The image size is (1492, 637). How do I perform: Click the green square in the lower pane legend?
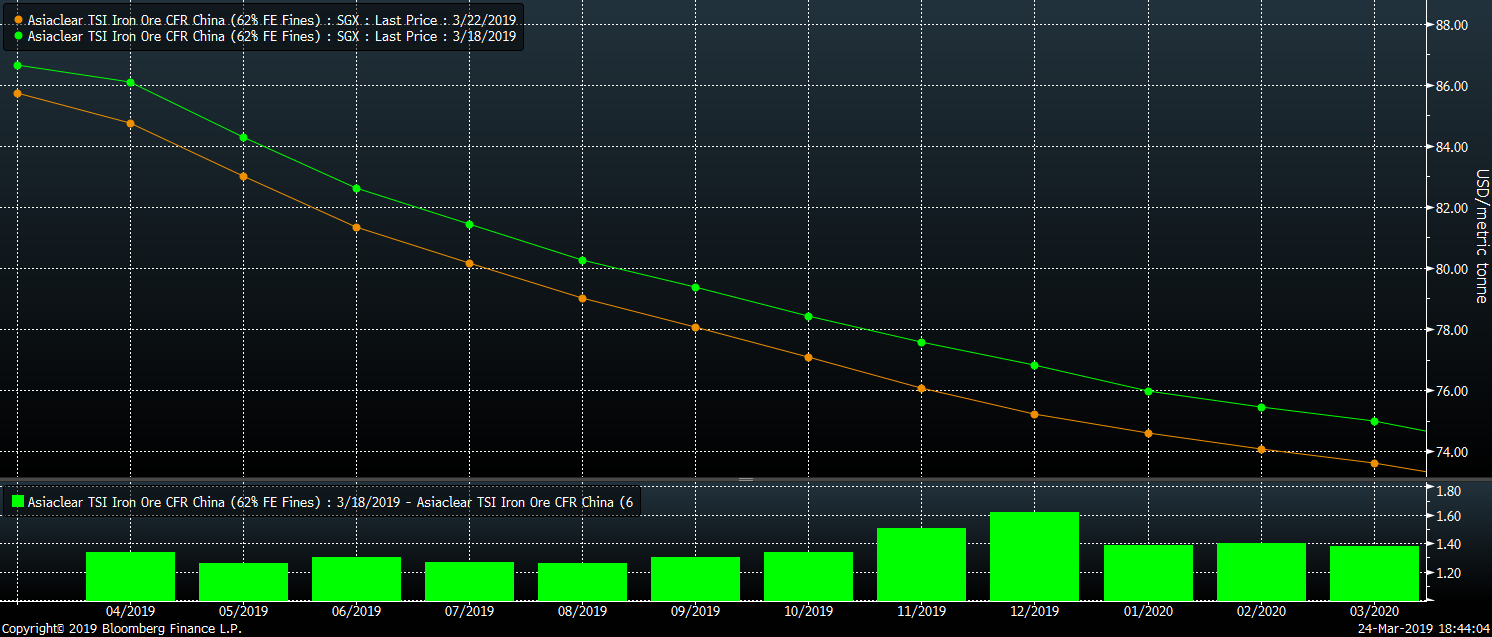[16, 502]
